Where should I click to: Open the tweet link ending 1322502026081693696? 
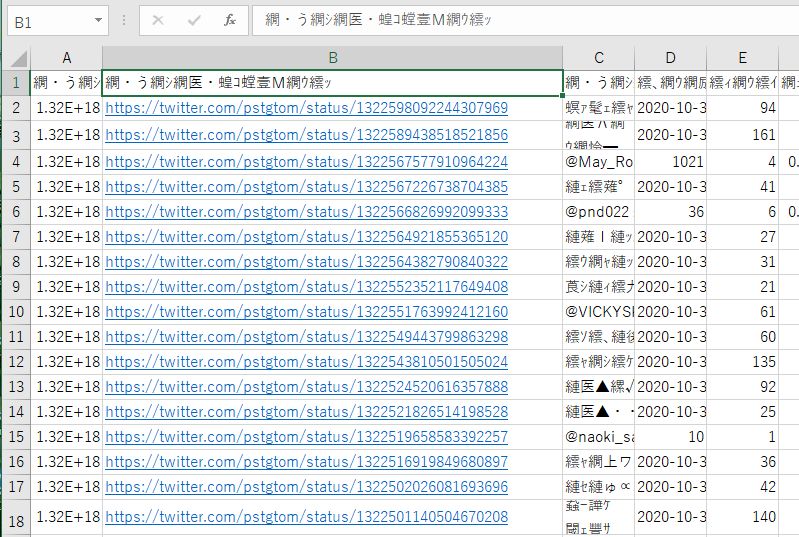[307, 487]
